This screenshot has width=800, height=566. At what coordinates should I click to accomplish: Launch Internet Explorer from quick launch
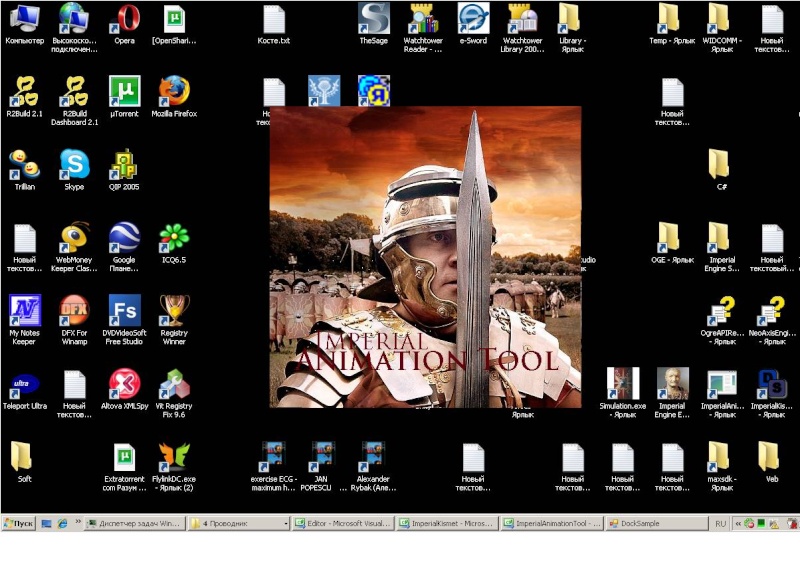[x=62, y=523]
